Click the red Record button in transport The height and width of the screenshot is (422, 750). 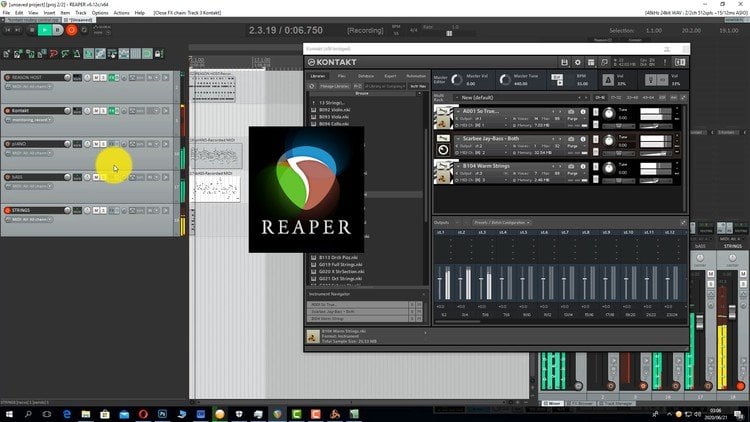(x=71, y=30)
